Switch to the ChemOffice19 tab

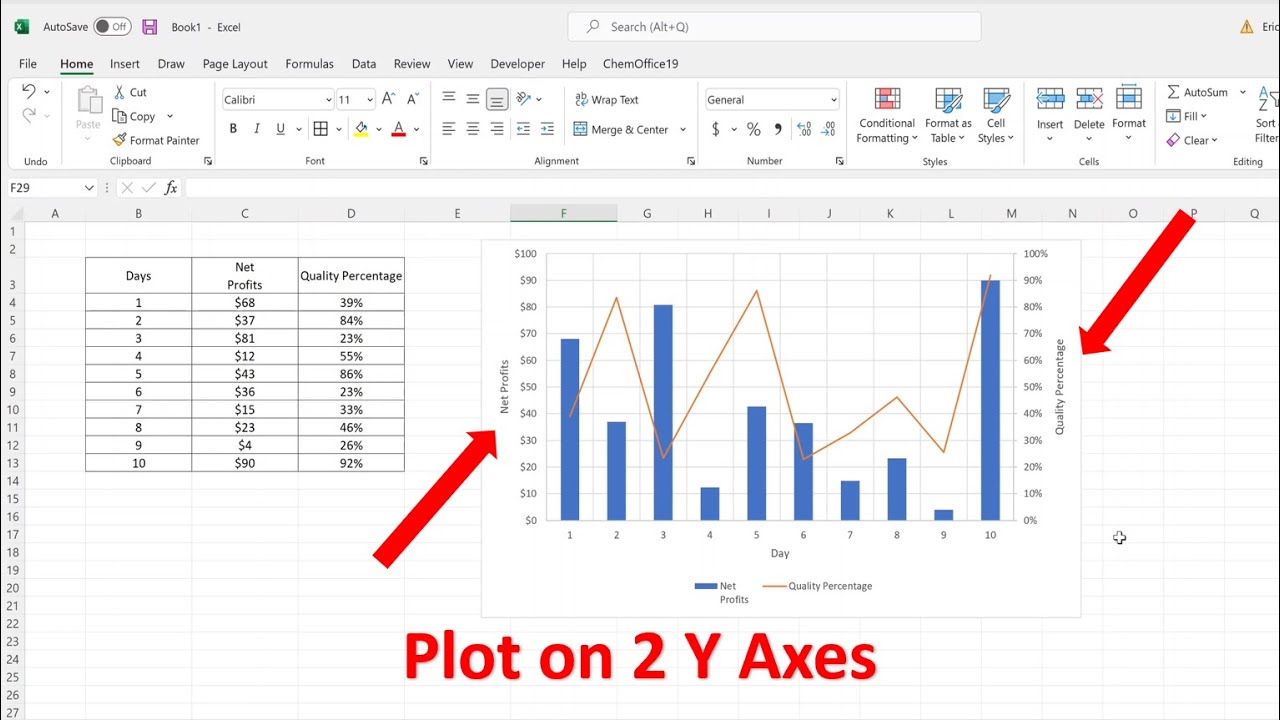(x=641, y=63)
